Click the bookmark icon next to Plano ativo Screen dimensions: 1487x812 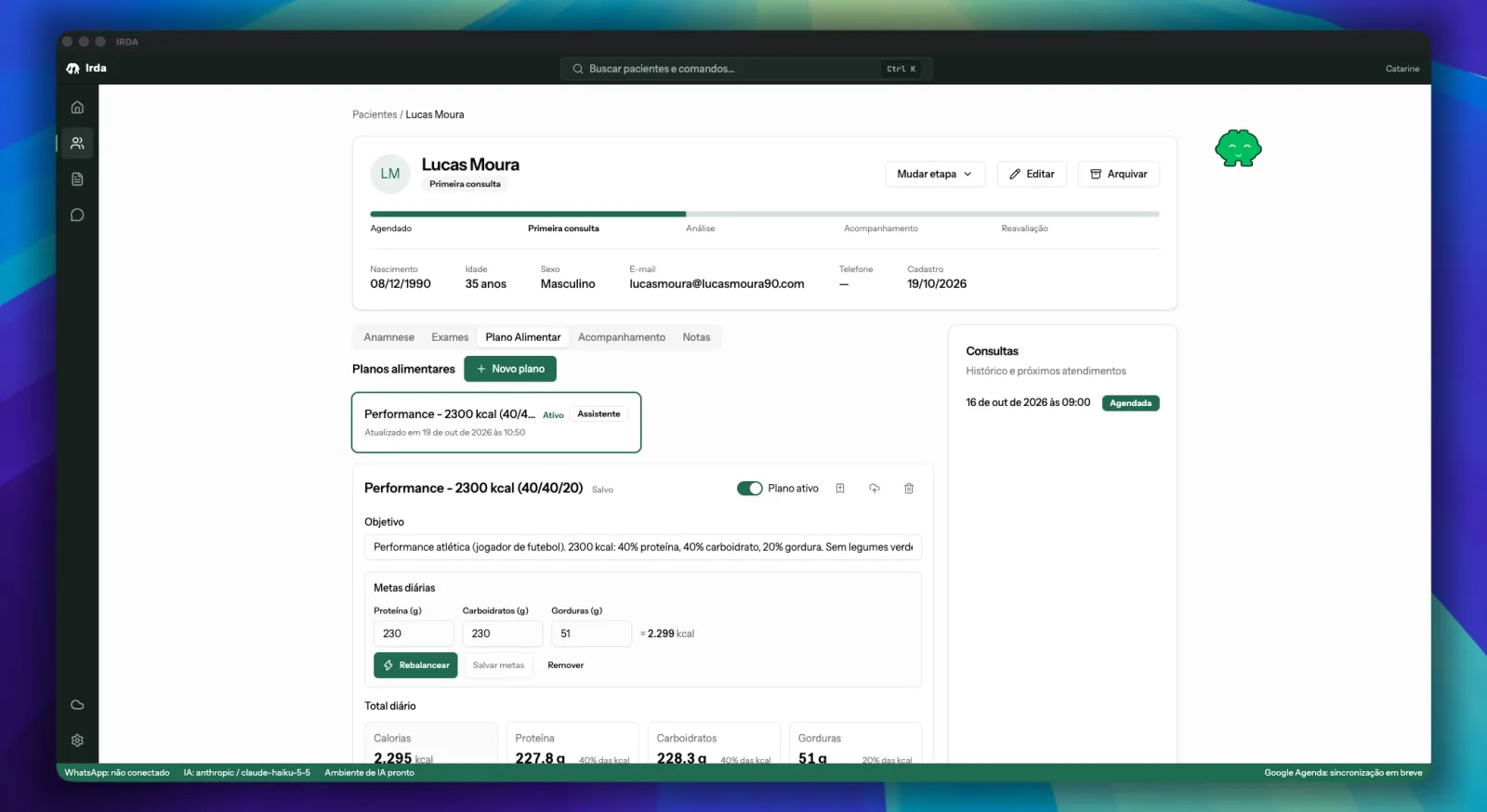click(x=840, y=489)
